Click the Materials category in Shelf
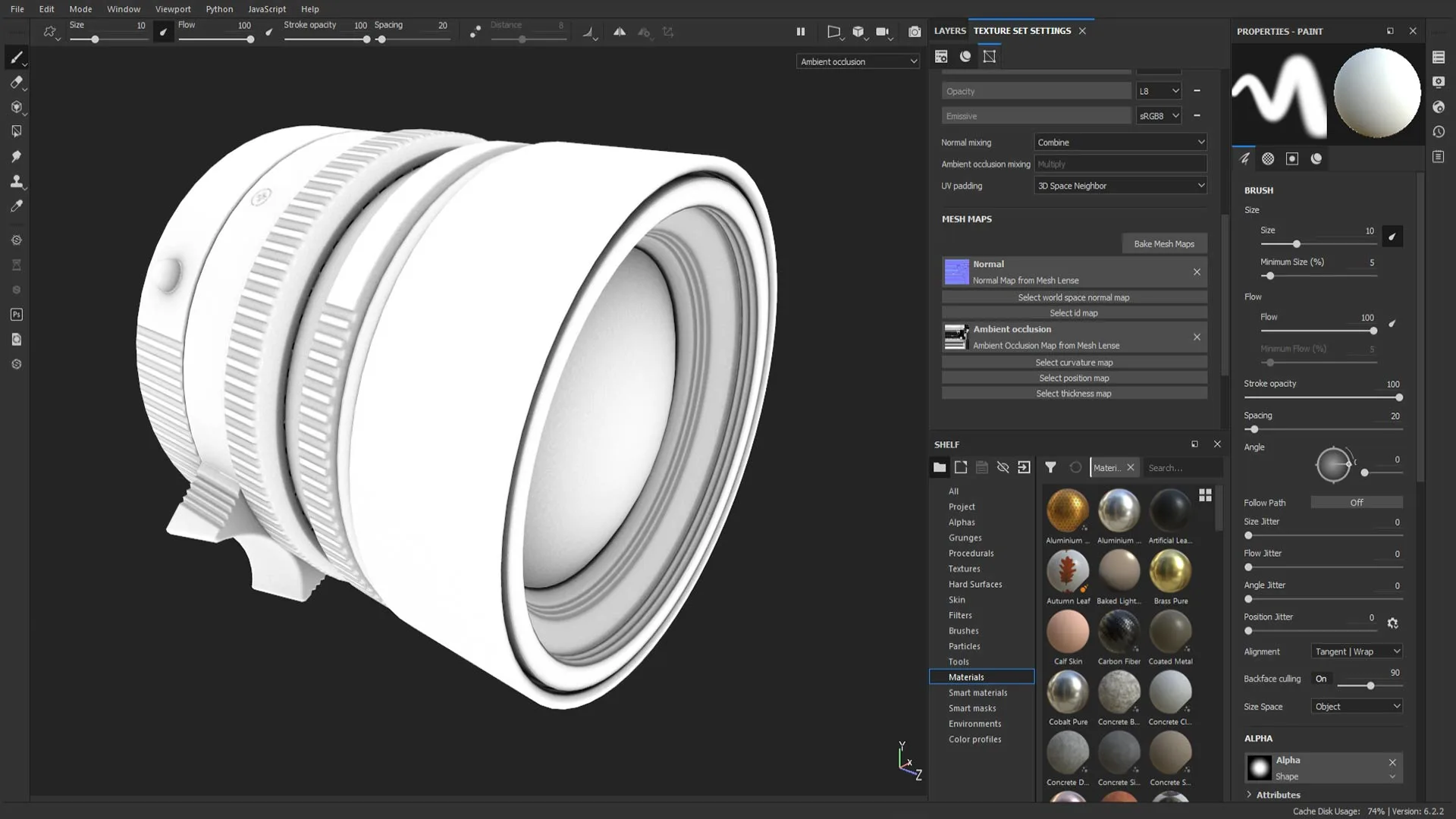Viewport: 1456px width, 819px height. pos(966,676)
